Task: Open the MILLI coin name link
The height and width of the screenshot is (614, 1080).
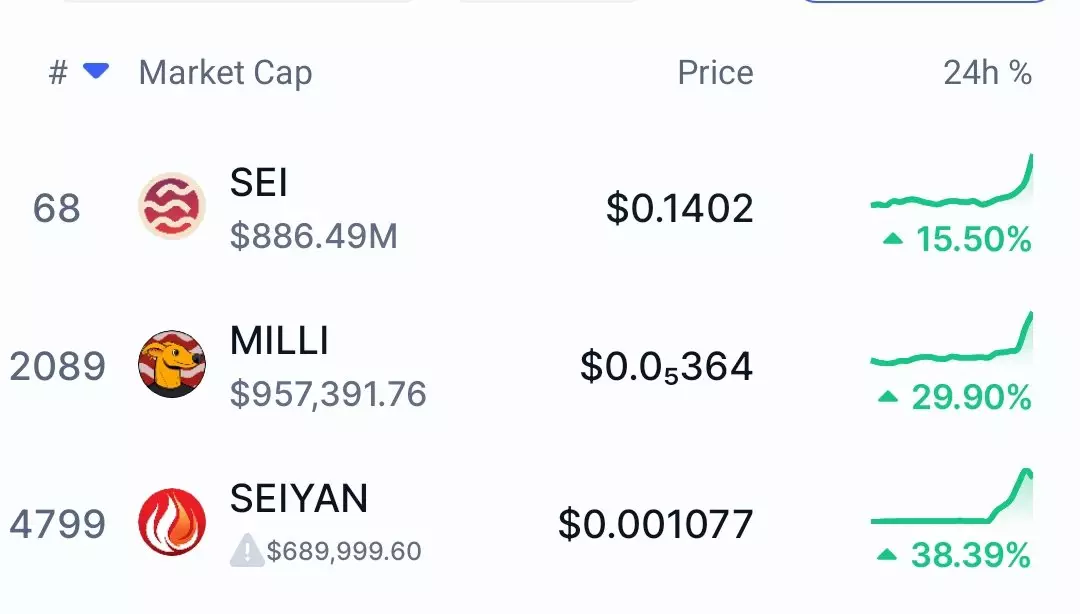Action: point(279,341)
